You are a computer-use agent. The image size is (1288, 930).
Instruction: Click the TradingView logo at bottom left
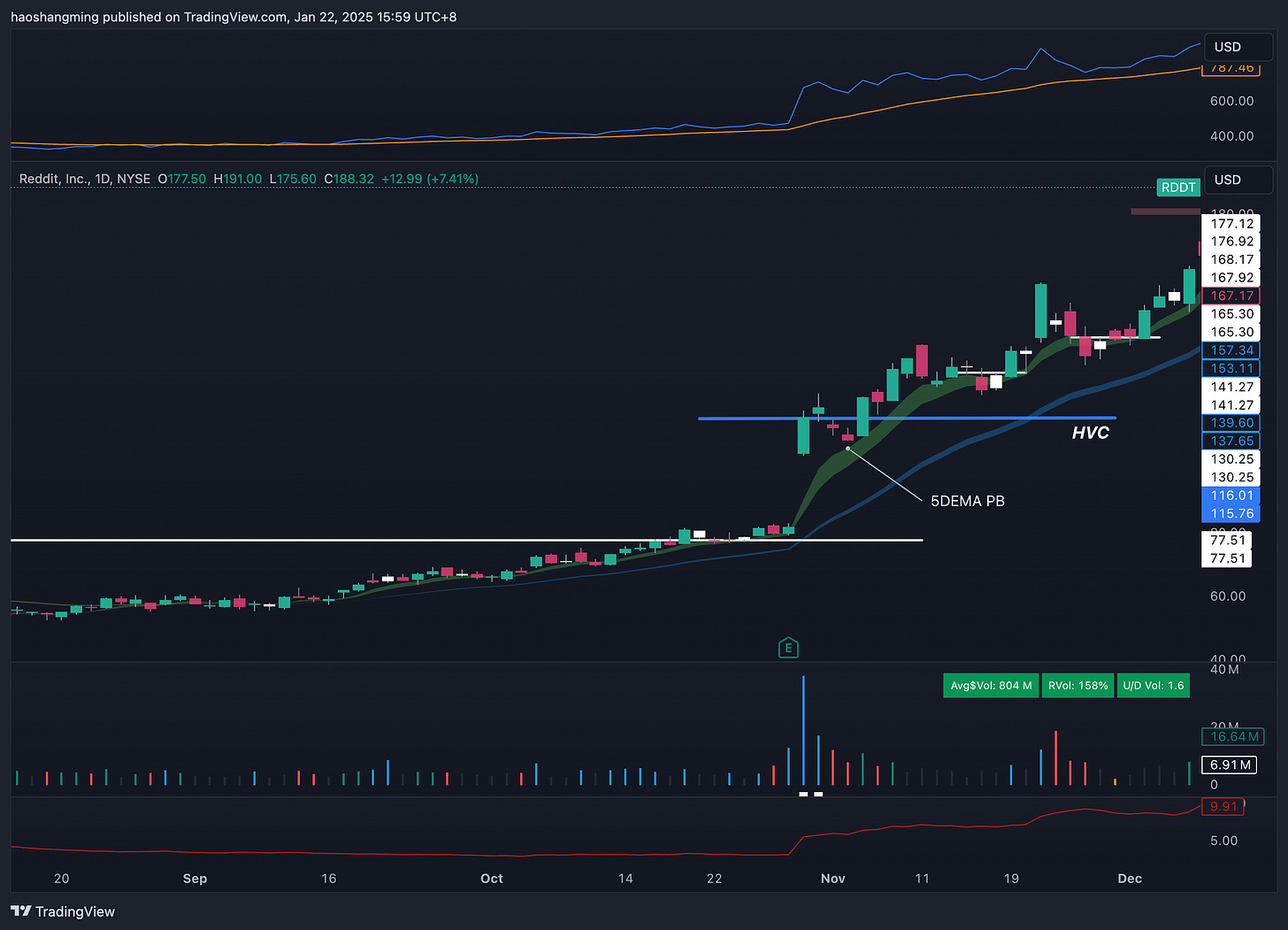tap(63, 911)
